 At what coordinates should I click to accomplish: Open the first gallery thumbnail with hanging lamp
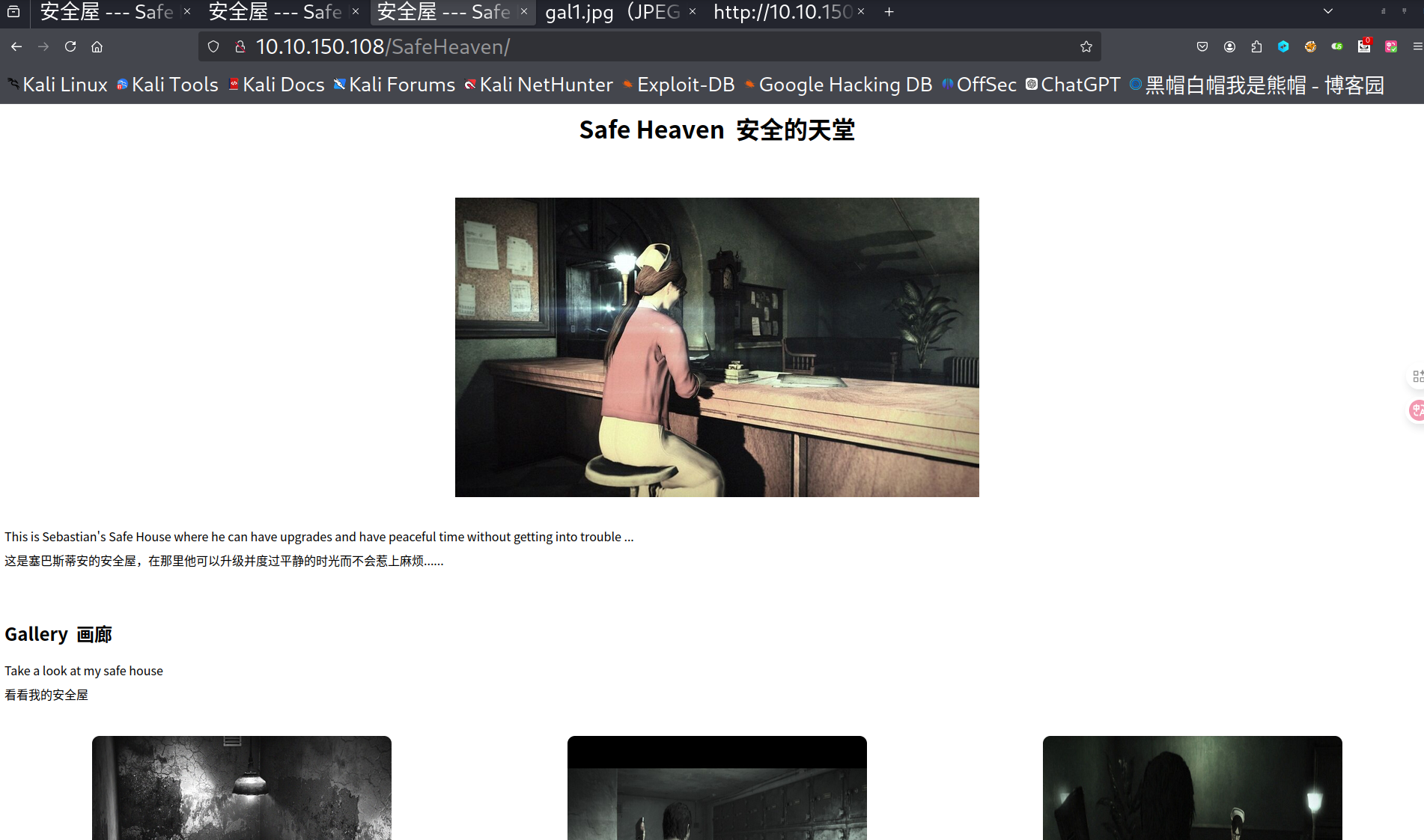point(241,788)
